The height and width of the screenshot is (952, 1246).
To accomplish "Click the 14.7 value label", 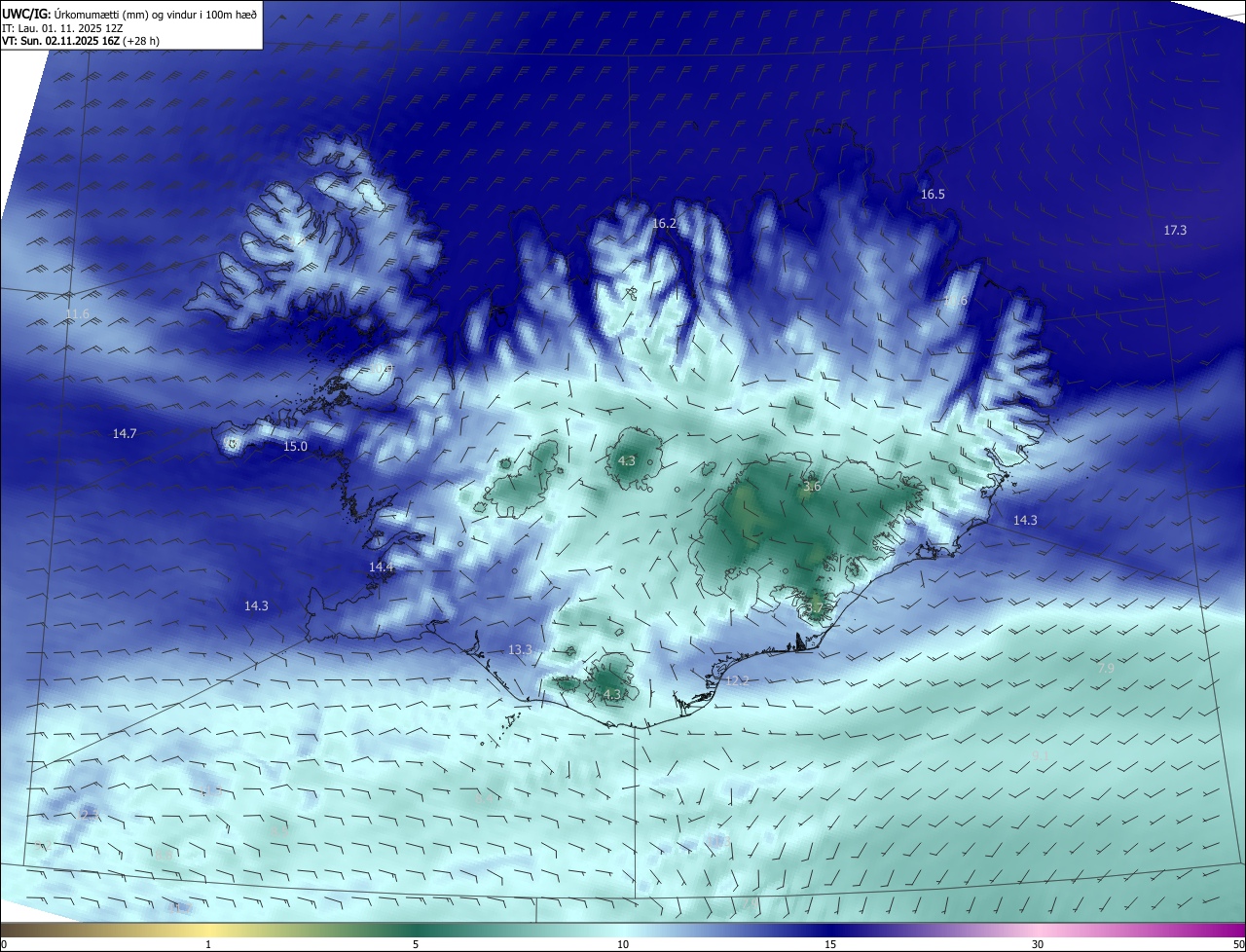I will [125, 434].
